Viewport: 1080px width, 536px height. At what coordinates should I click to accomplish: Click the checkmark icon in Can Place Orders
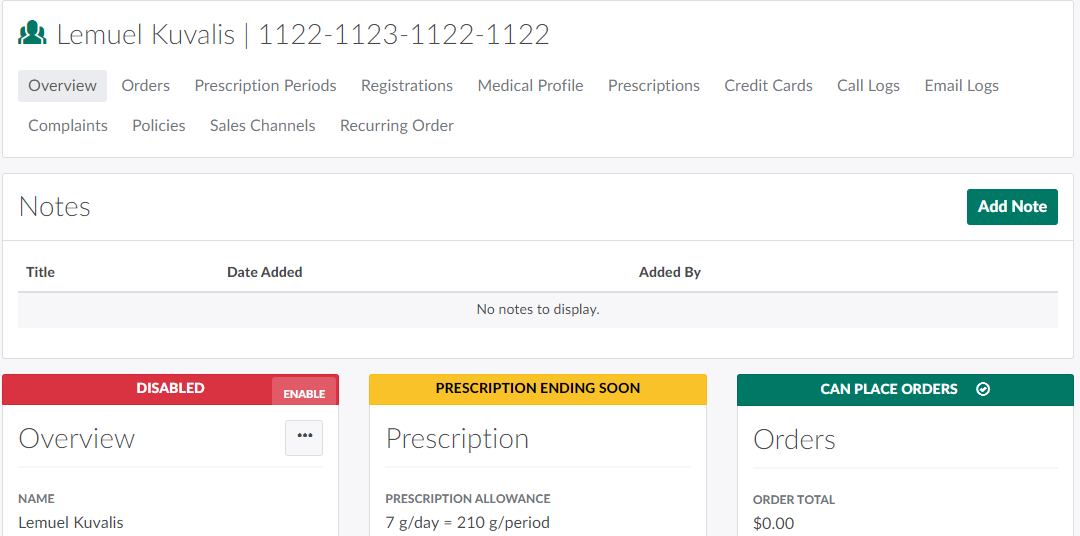[982, 389]
